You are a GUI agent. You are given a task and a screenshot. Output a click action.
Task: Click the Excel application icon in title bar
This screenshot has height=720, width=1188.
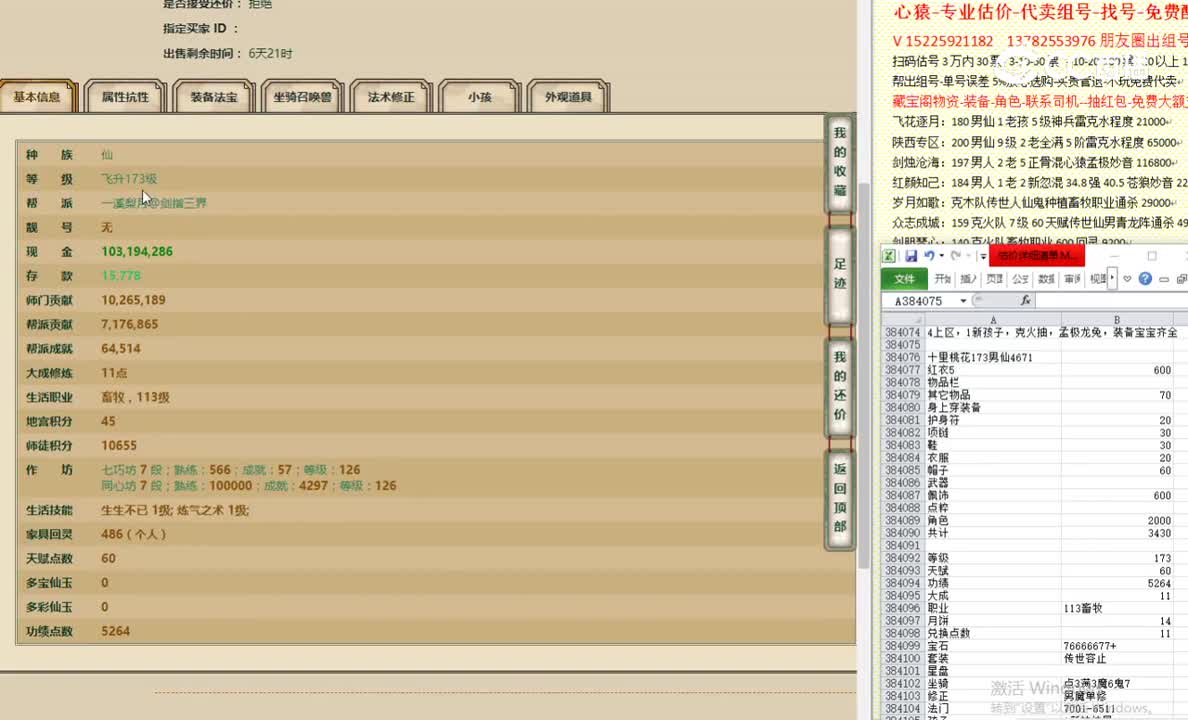[889, 256]
